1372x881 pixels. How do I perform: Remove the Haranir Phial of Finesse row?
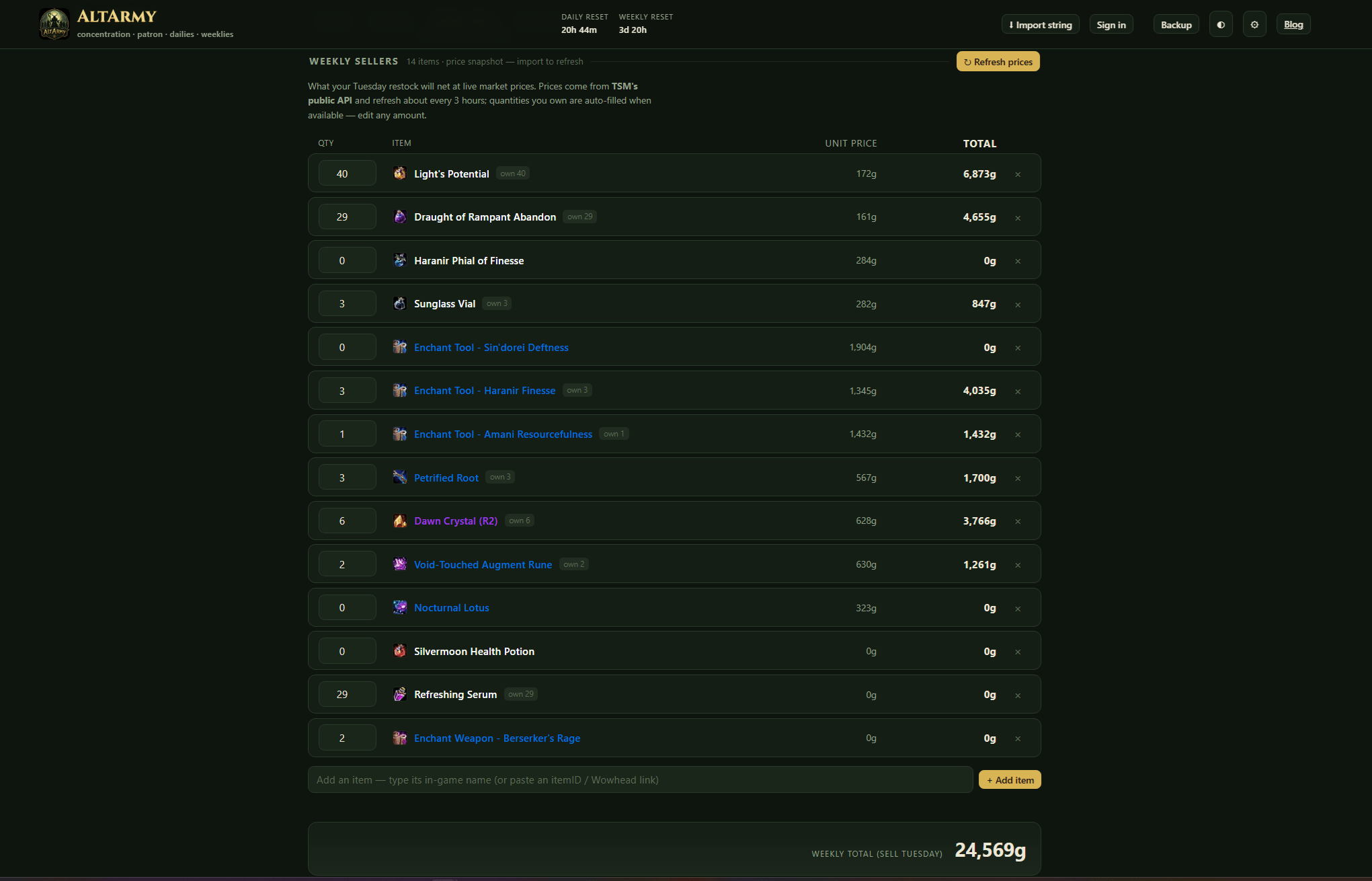1018,261
